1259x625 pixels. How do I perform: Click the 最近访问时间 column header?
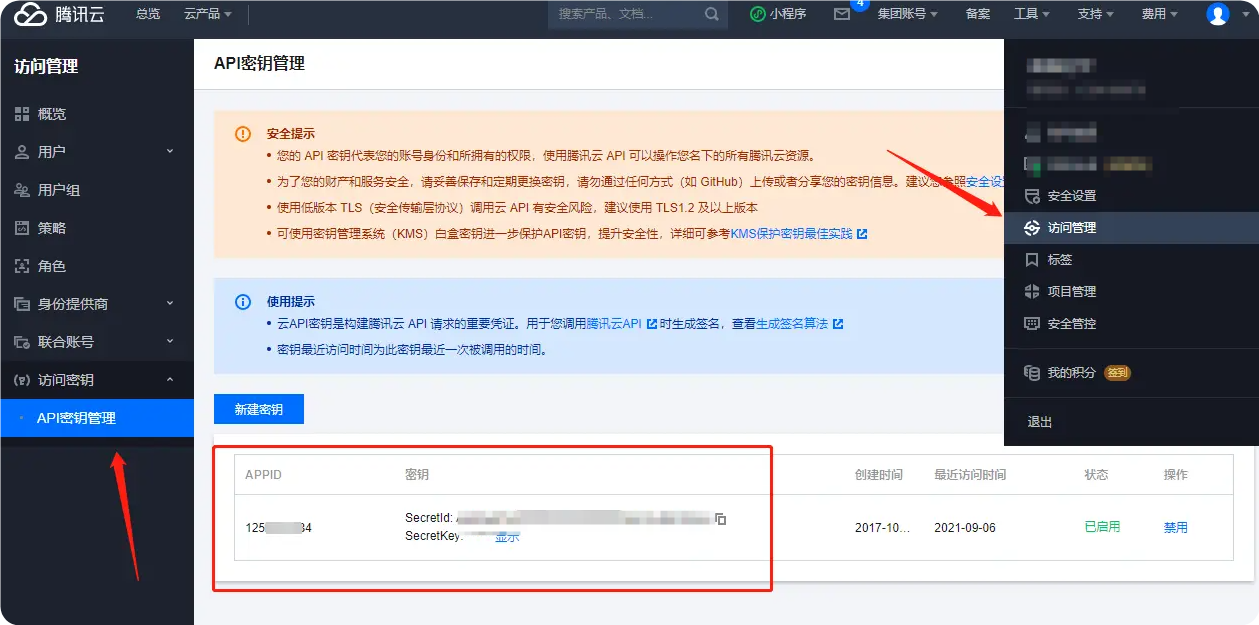click(x=970, y=475)
